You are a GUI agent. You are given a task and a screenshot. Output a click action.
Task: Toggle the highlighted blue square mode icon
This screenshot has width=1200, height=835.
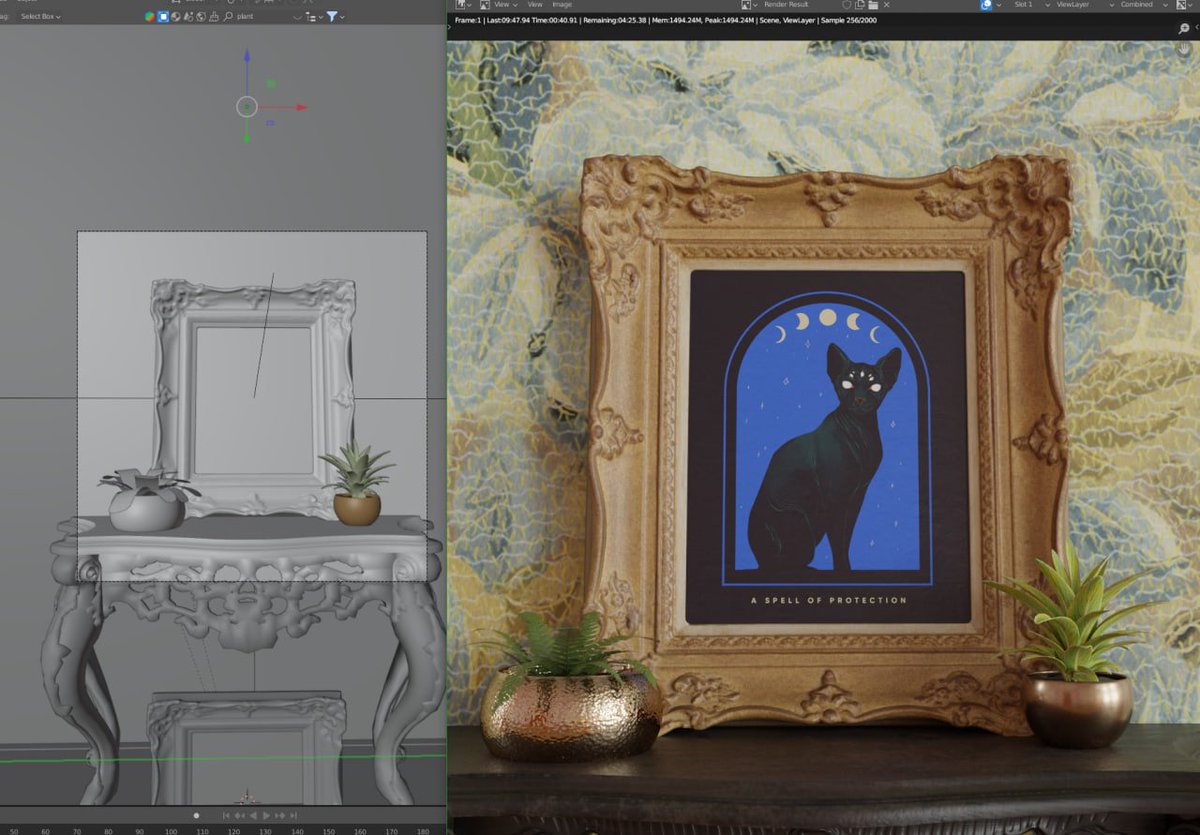click(x=163, y=16)
